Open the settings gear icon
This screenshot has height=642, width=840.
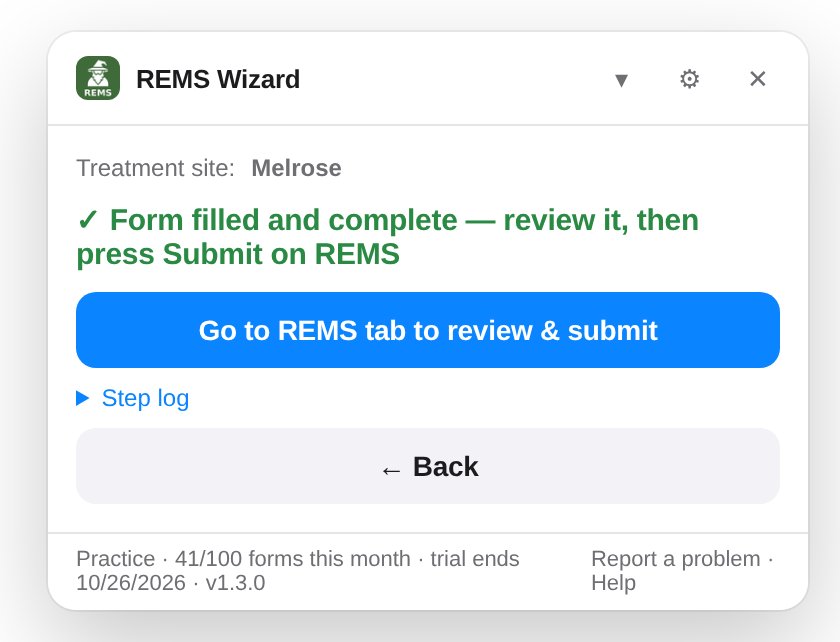pyautogui.click(x=689, y=79)
